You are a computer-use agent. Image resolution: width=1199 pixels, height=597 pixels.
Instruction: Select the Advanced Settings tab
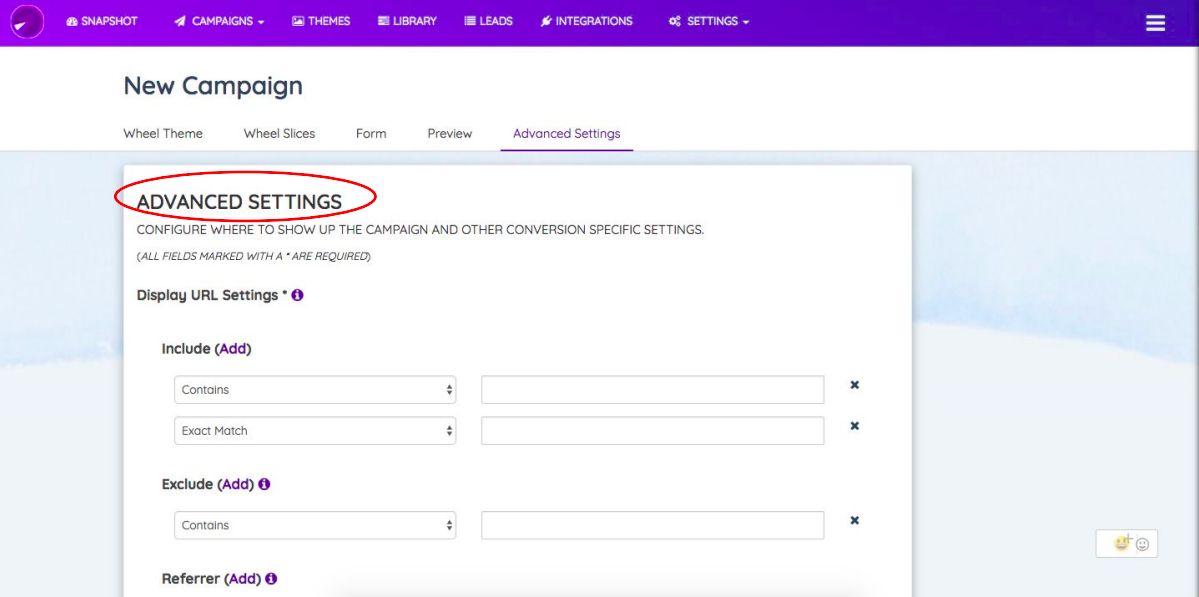[x=567, y=134]
